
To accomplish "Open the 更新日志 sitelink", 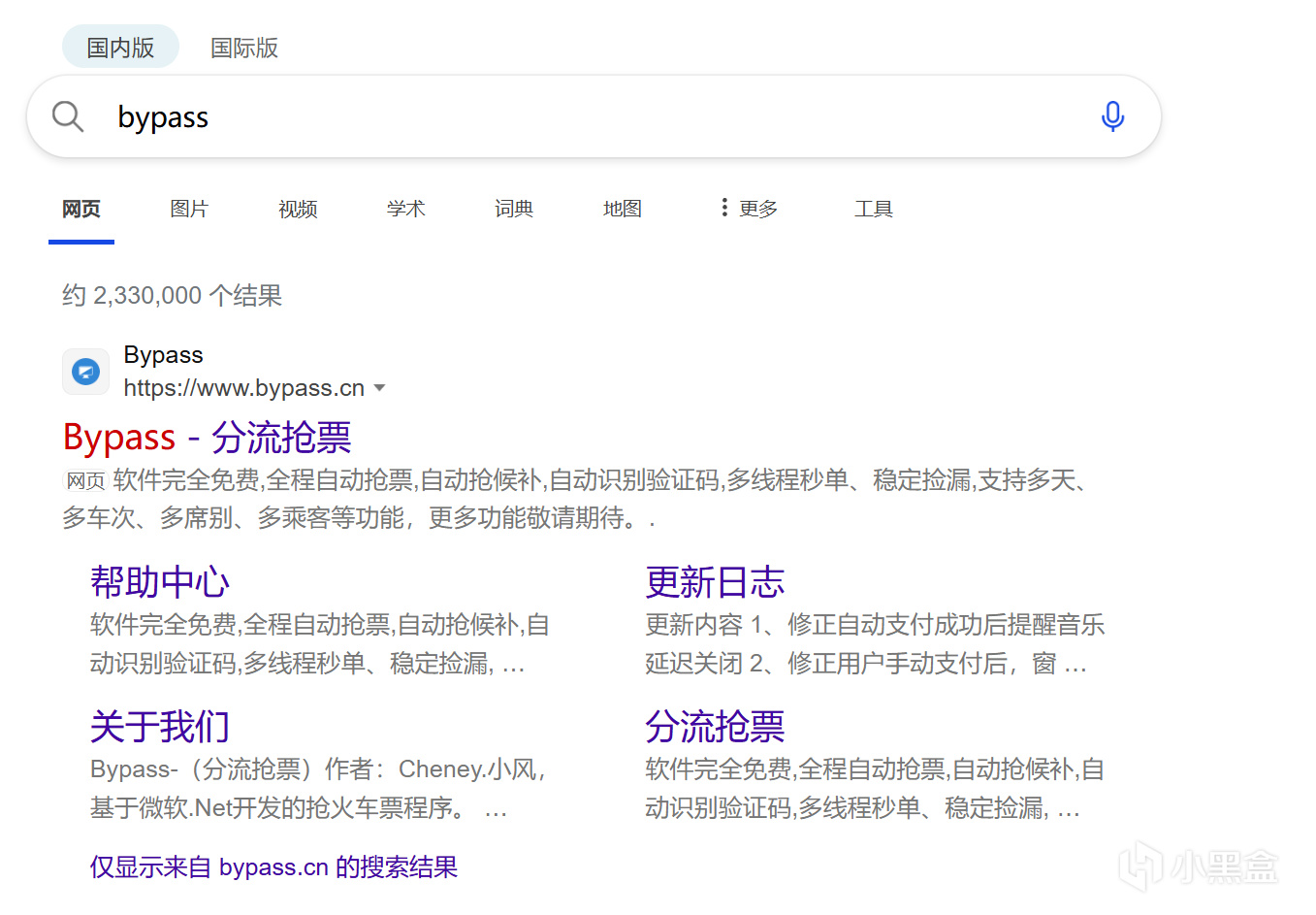I will [715, 582].
